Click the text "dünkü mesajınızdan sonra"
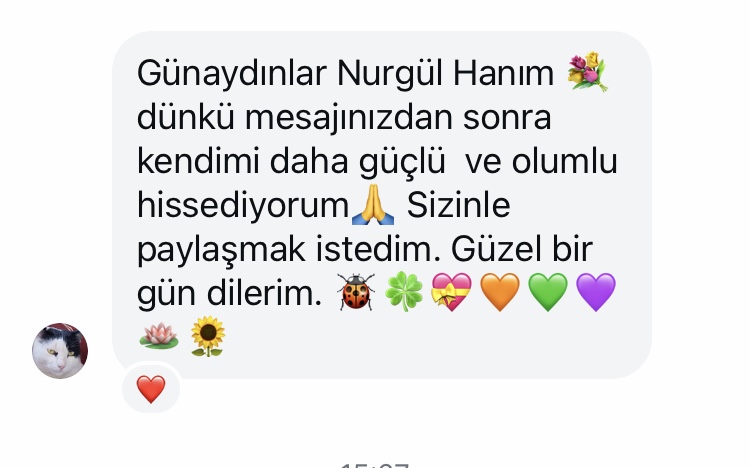 pyautogui.click(x=344, y=117)
